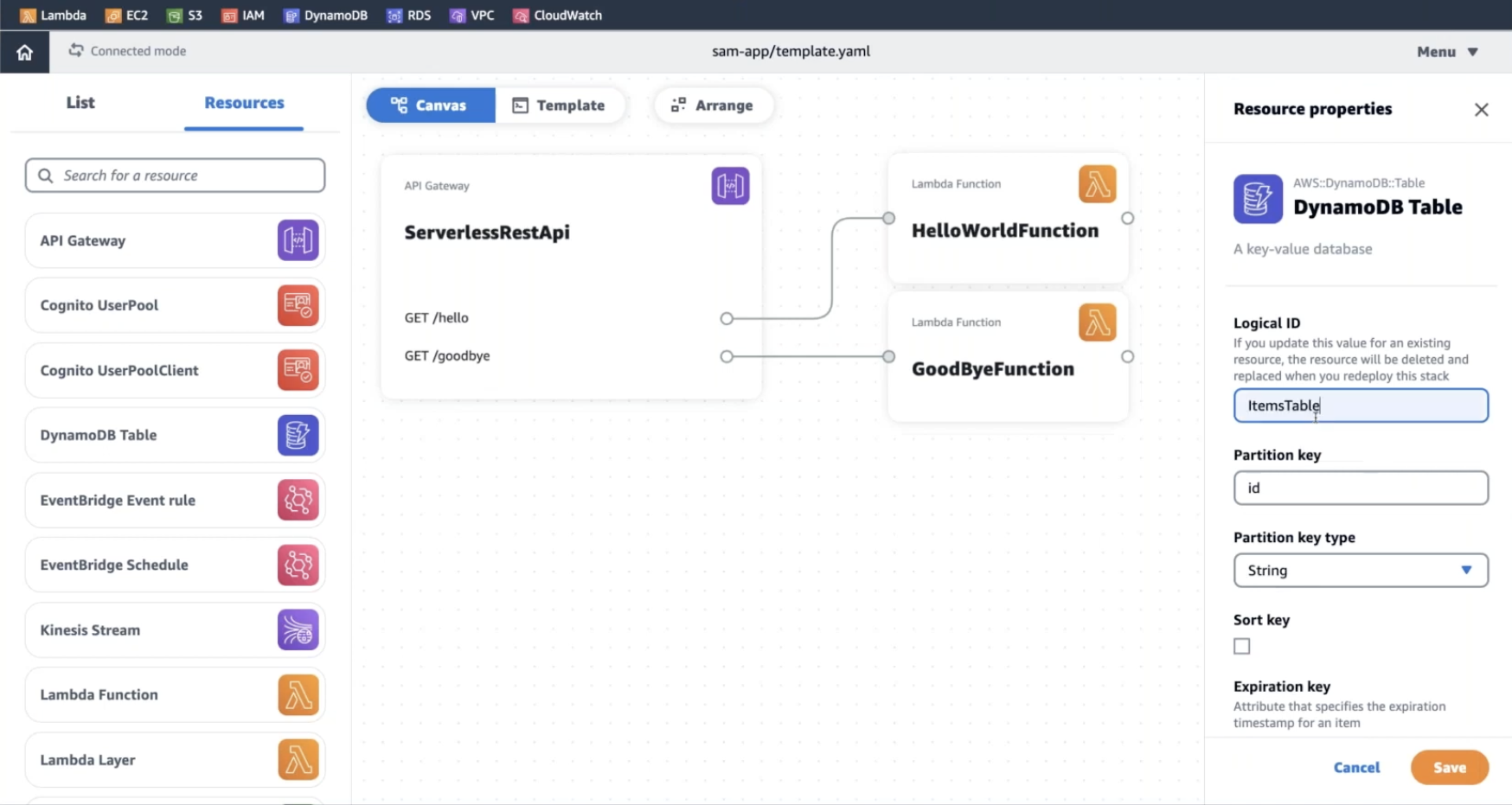Image resolution: width=1512 pixels, height=805 pixels.
Task: Click the Arrange button
Action: 713,105
